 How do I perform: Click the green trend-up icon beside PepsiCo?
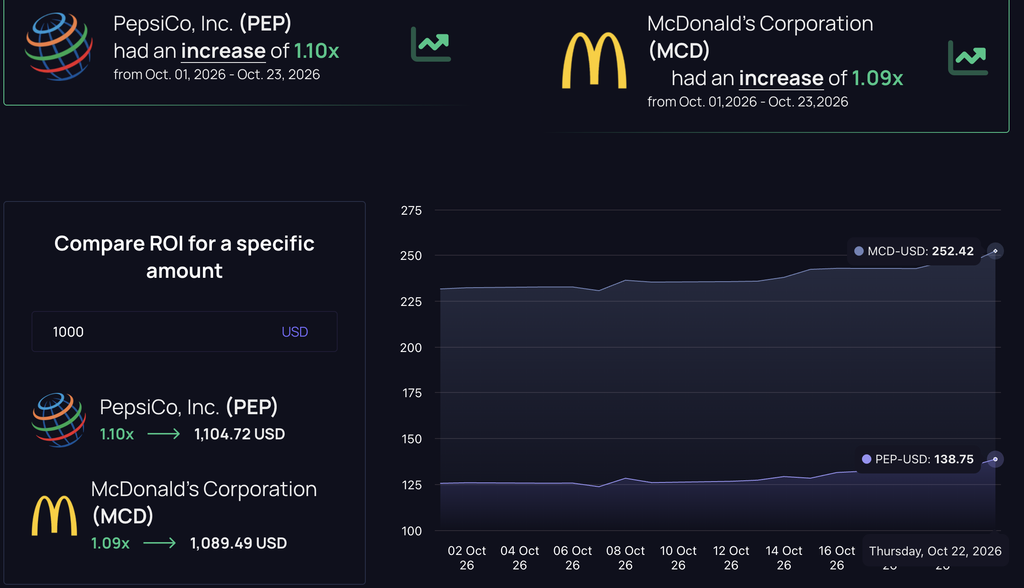(x=430, y=44)
